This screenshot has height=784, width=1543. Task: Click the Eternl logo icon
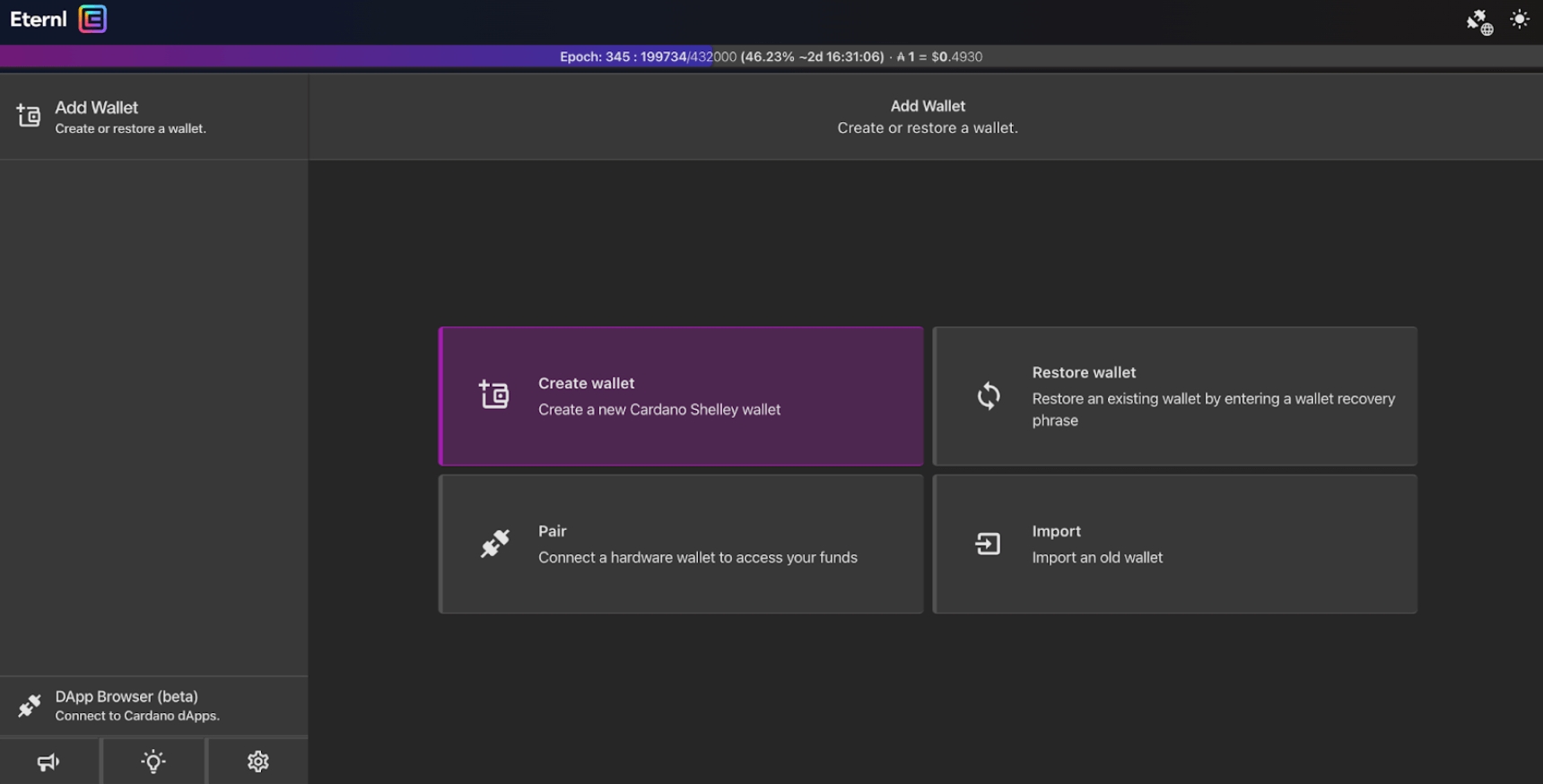click(x=92, y=19)
